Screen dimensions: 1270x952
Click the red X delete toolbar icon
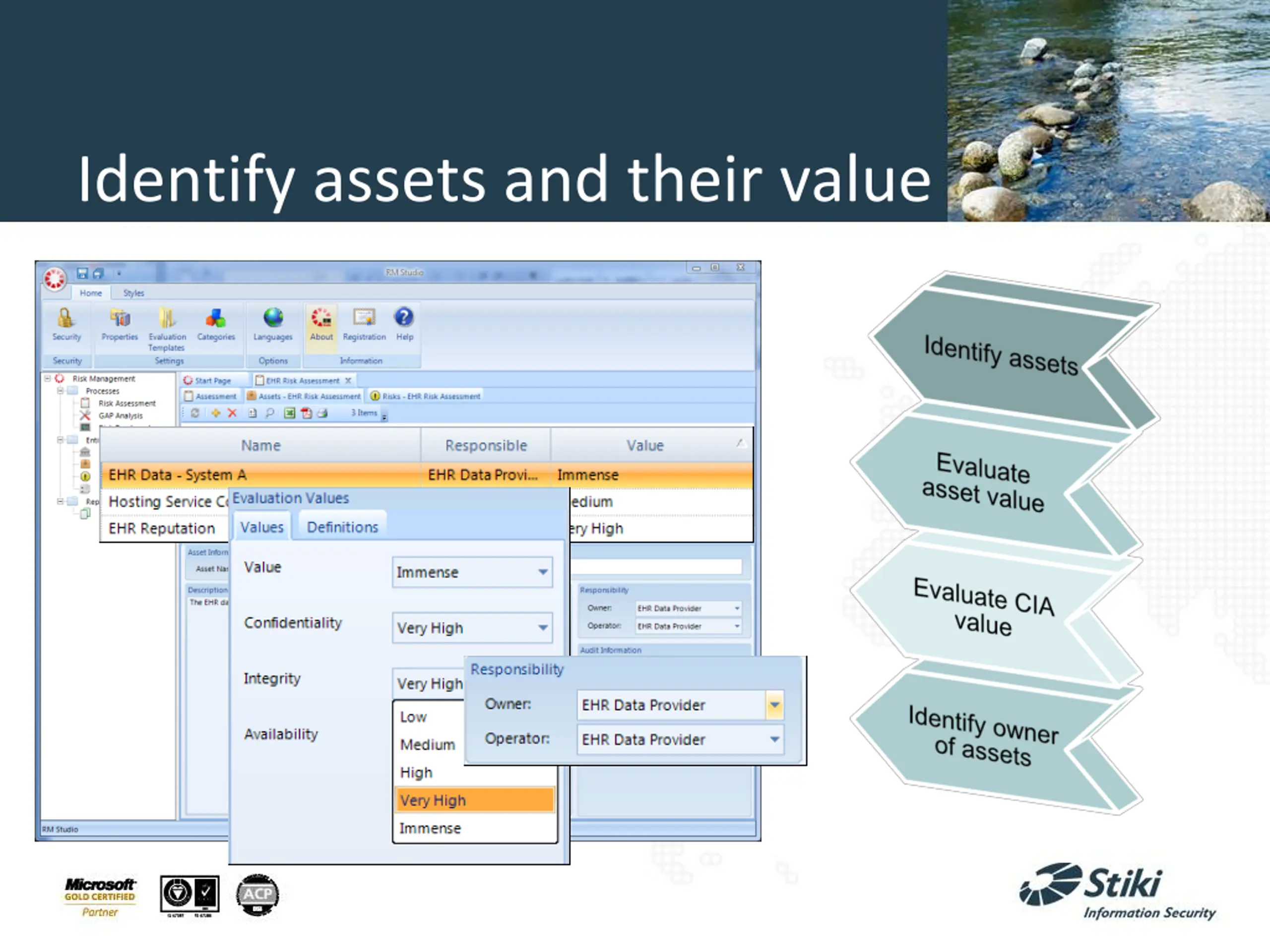[x=233, y=413]
